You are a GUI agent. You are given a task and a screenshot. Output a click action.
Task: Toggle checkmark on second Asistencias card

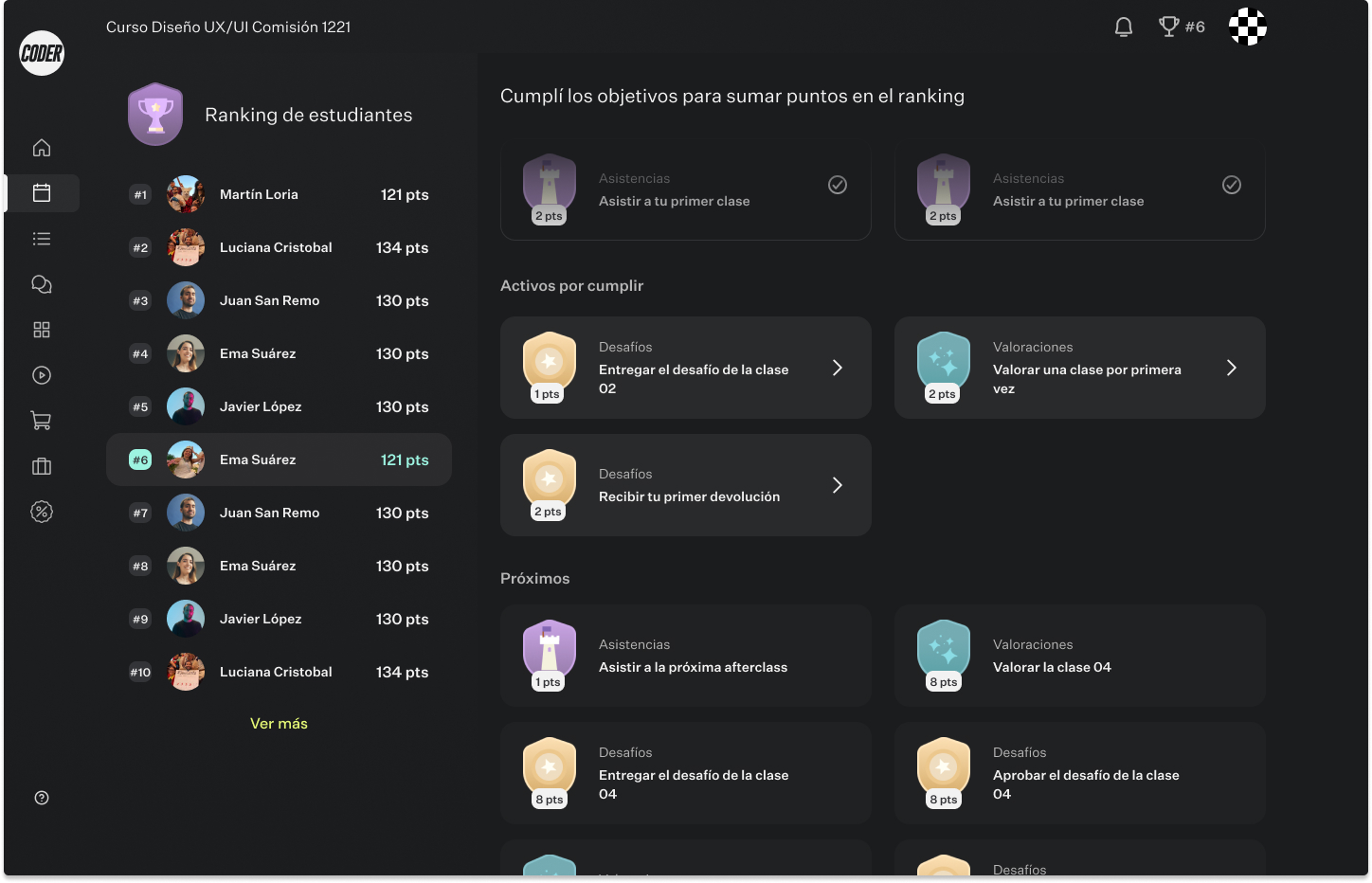[x=1232, y=185]
